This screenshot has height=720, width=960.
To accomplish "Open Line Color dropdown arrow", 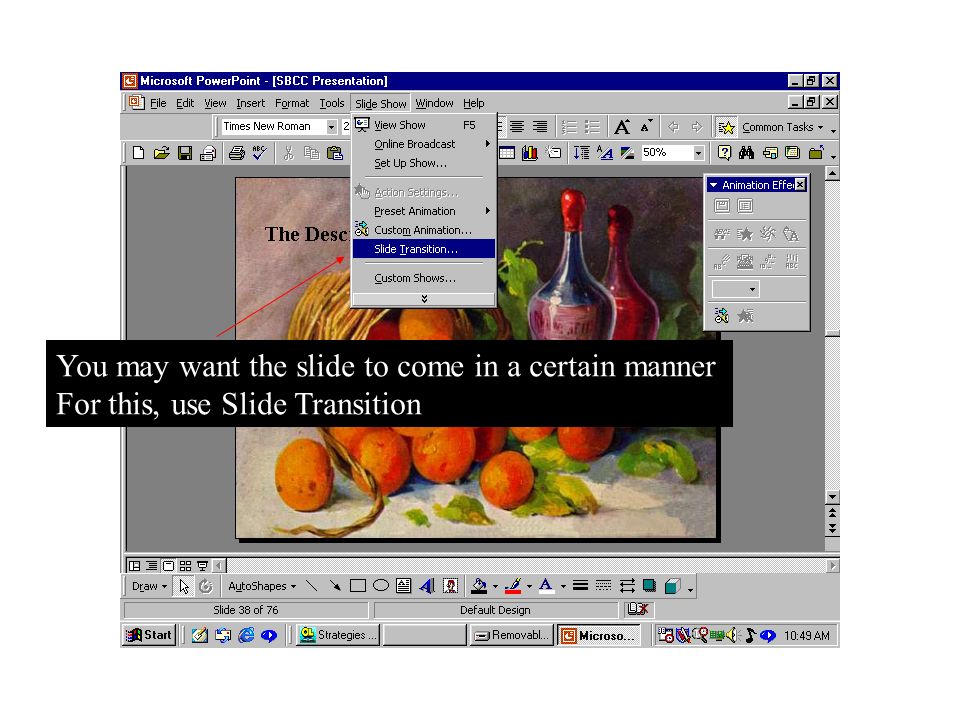I will tap(529, 587).
